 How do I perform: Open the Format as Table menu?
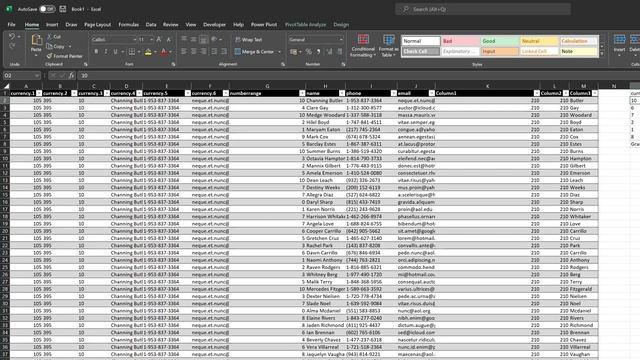pyautogui.click(x=389, y=46)
